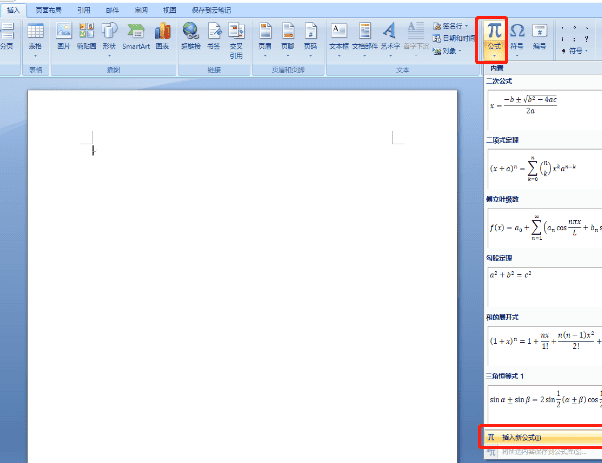Click the 超链接 hyperlink icon
The width and height of the screenshot is (602, 463).
pos(190,36)
